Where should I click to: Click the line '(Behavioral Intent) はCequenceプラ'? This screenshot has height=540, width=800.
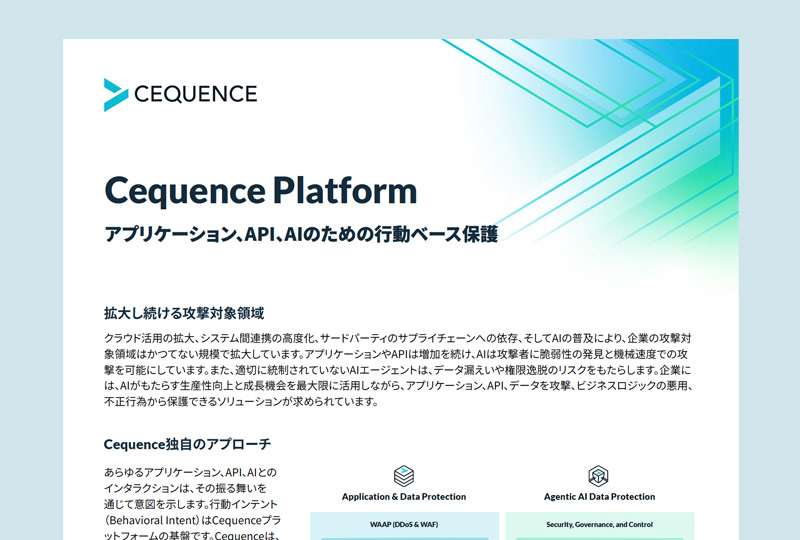click(192, 520)
